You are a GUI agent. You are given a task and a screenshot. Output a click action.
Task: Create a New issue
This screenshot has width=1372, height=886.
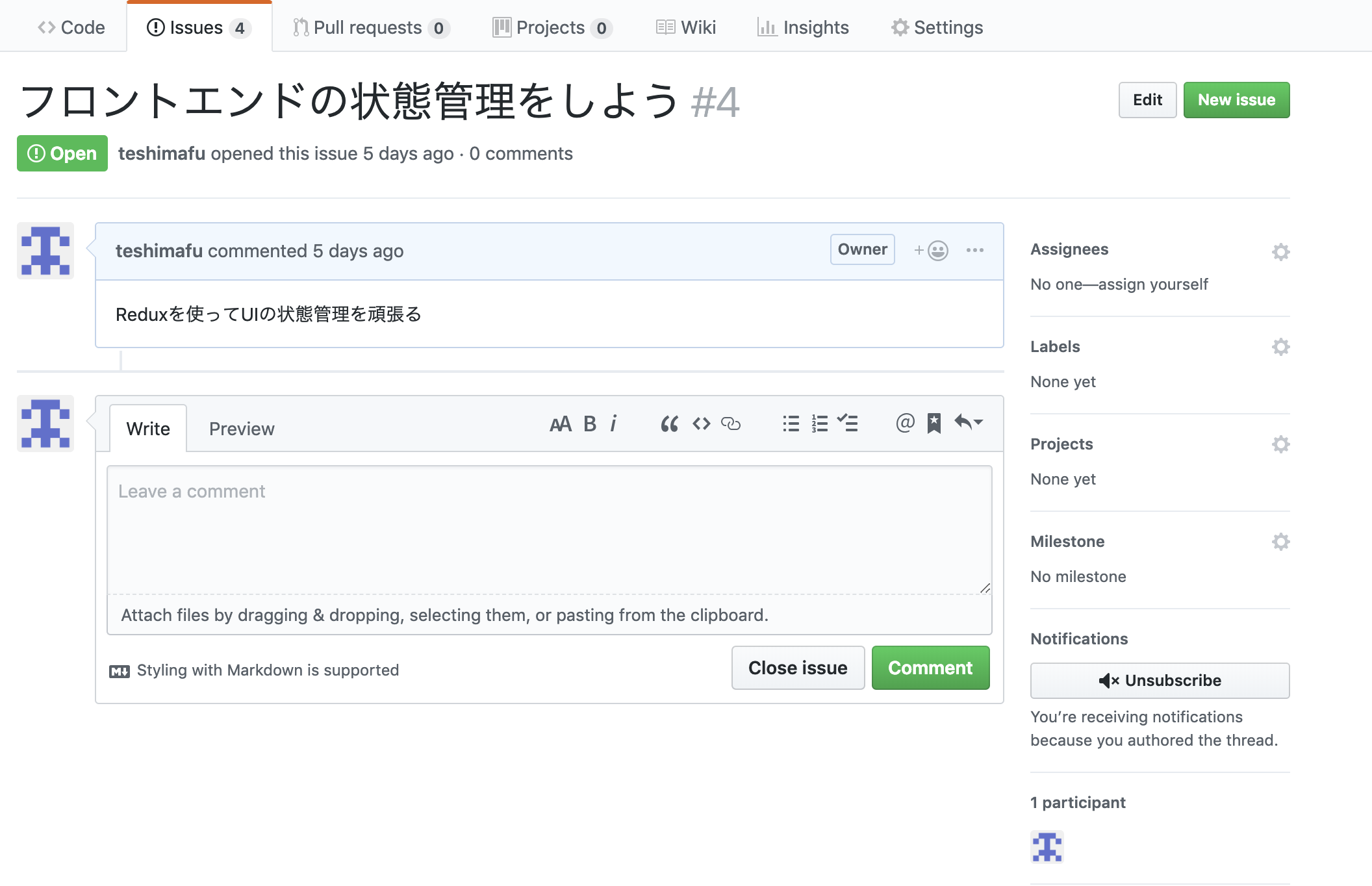coord(1236,99)
